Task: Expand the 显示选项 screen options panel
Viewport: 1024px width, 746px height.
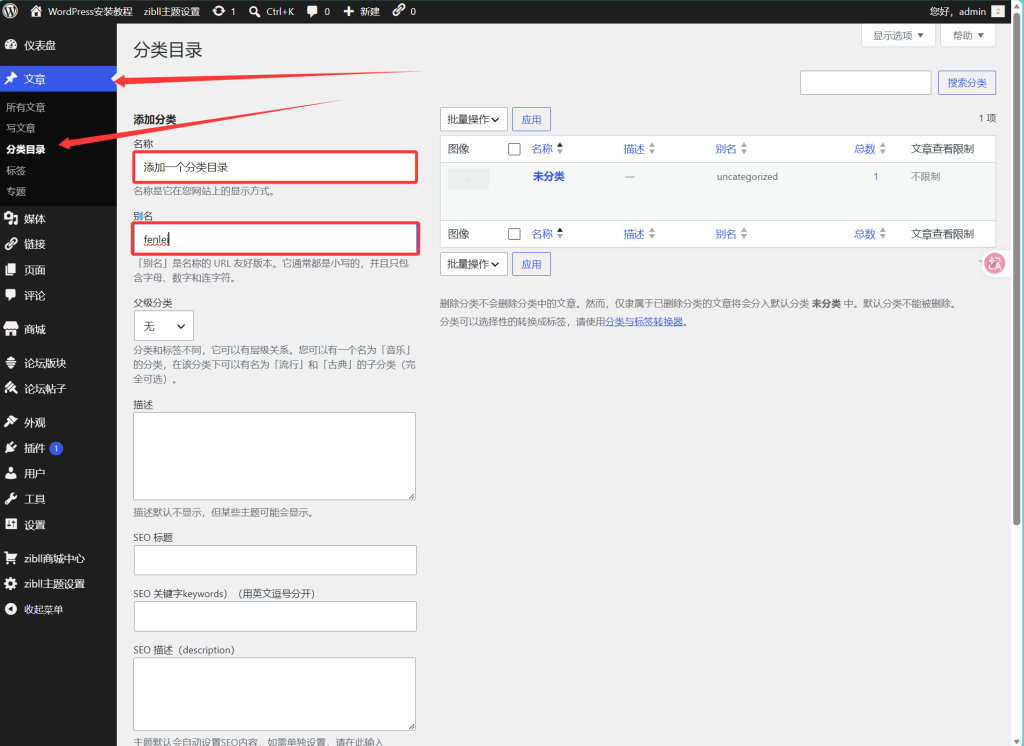Action: 898,35
